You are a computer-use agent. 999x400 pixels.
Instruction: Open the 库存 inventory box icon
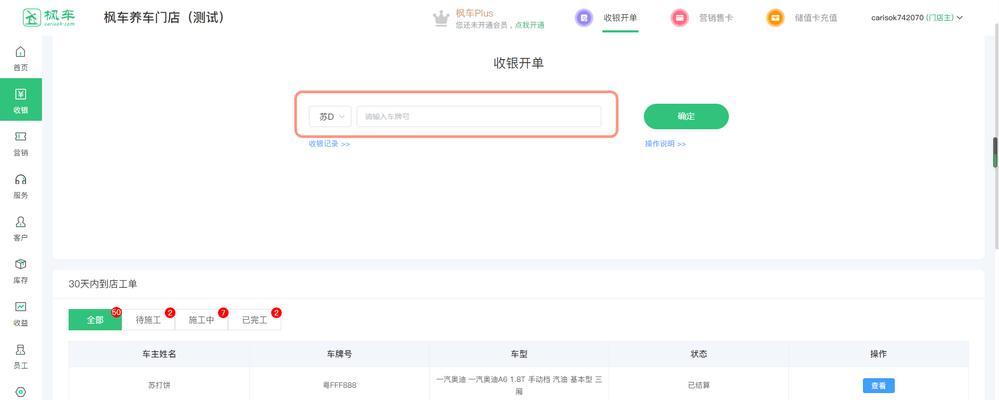pos(20,264)
